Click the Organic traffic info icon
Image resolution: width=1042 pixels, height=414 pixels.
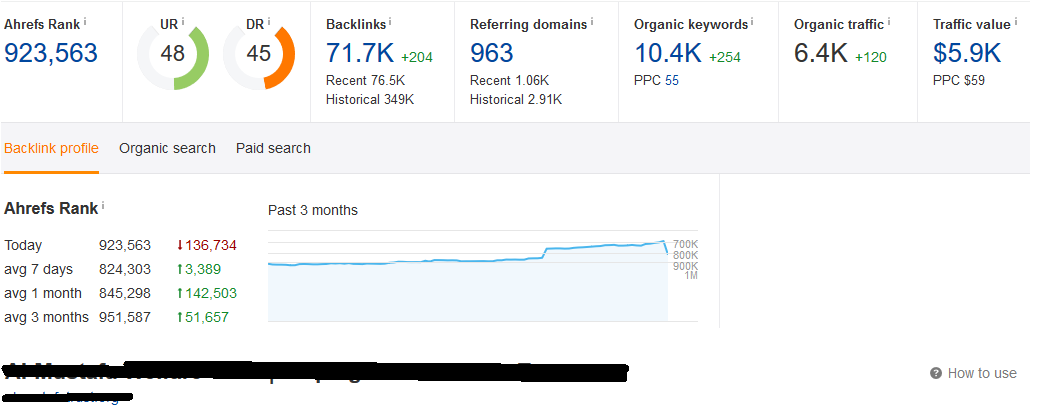point(889,20)
